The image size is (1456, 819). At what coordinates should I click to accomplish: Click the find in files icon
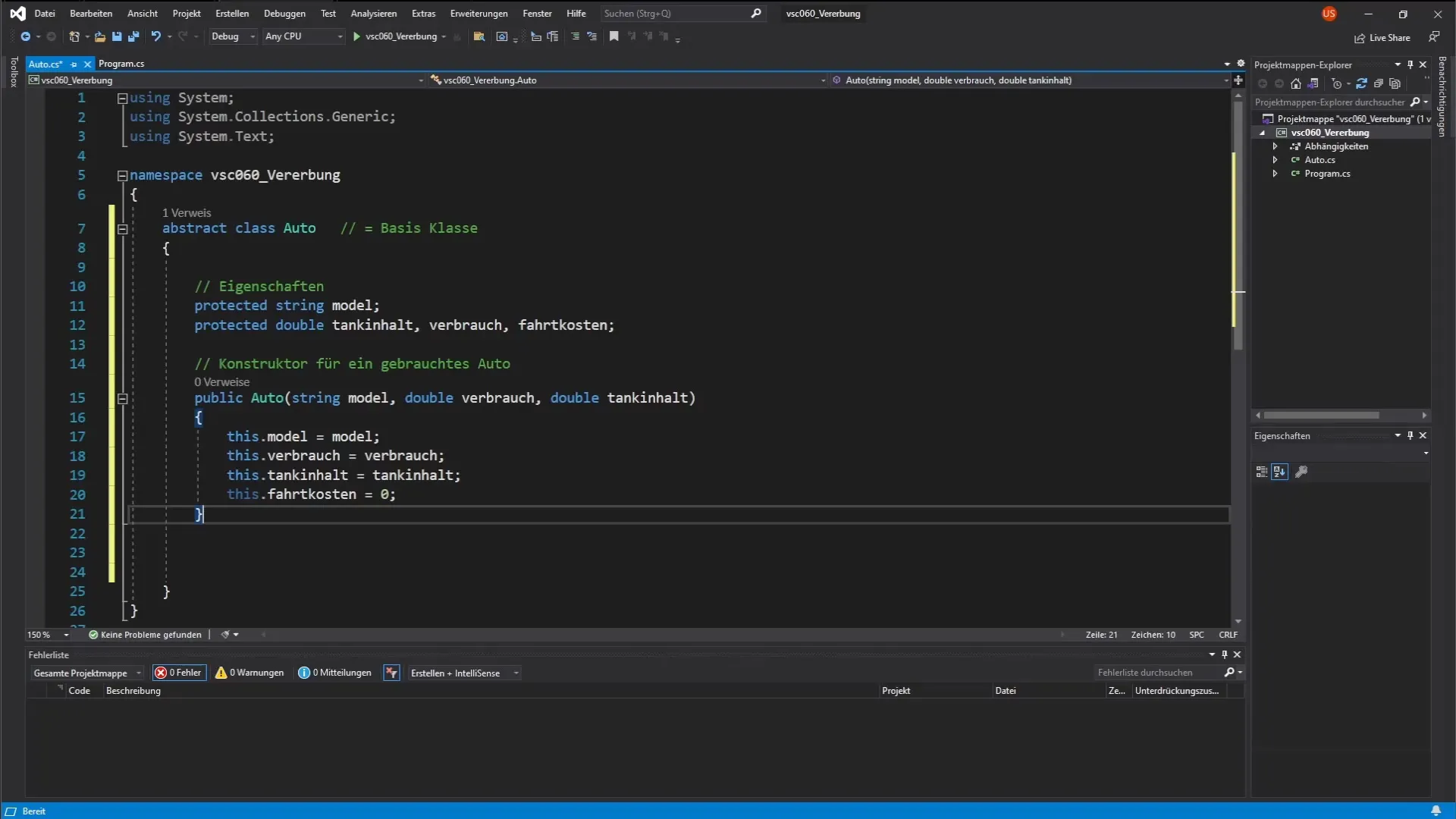pos(479,36)
